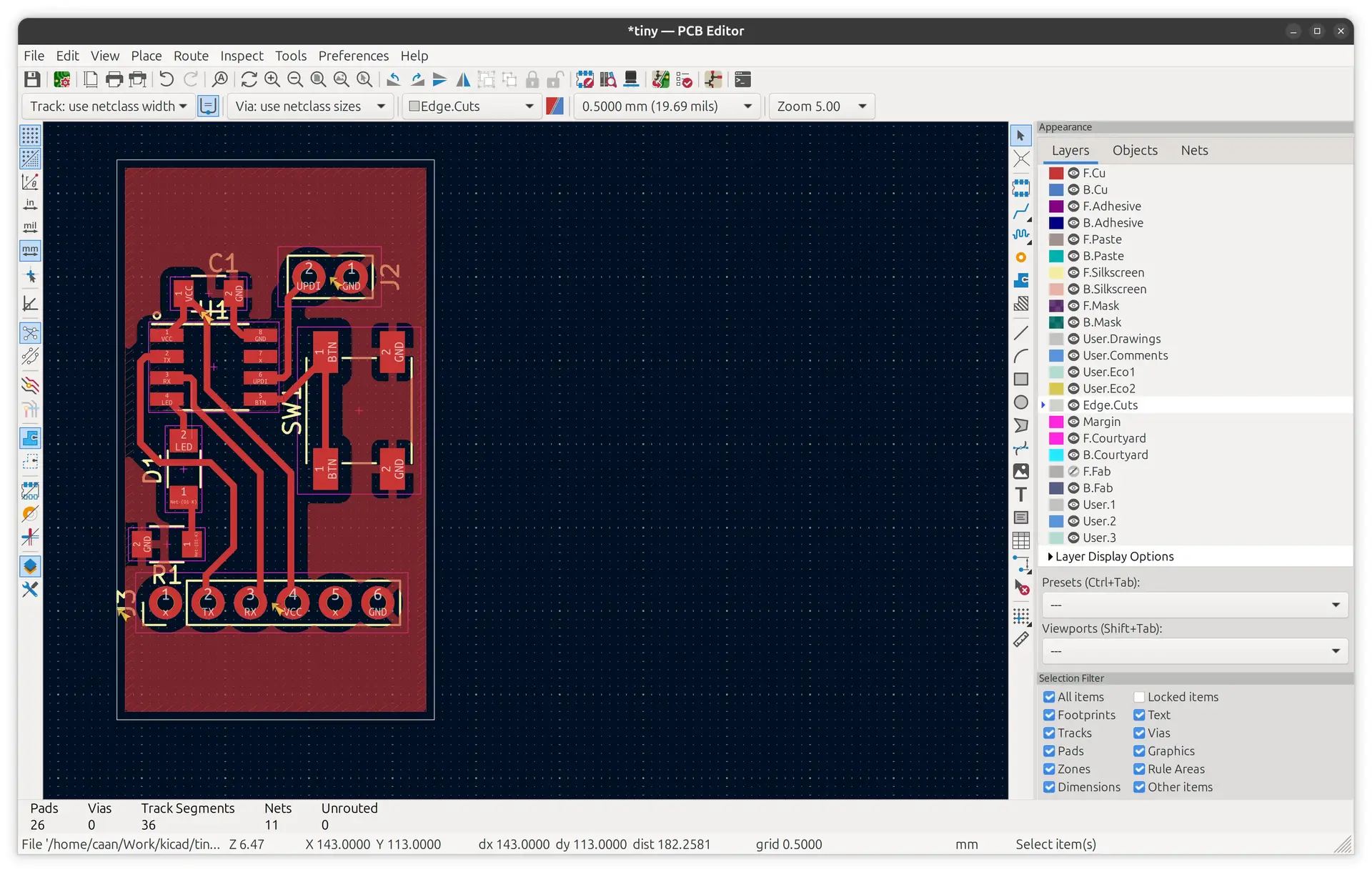Click the Save board icon
This screenshot has width=1372, height=872.
point(32,79)
